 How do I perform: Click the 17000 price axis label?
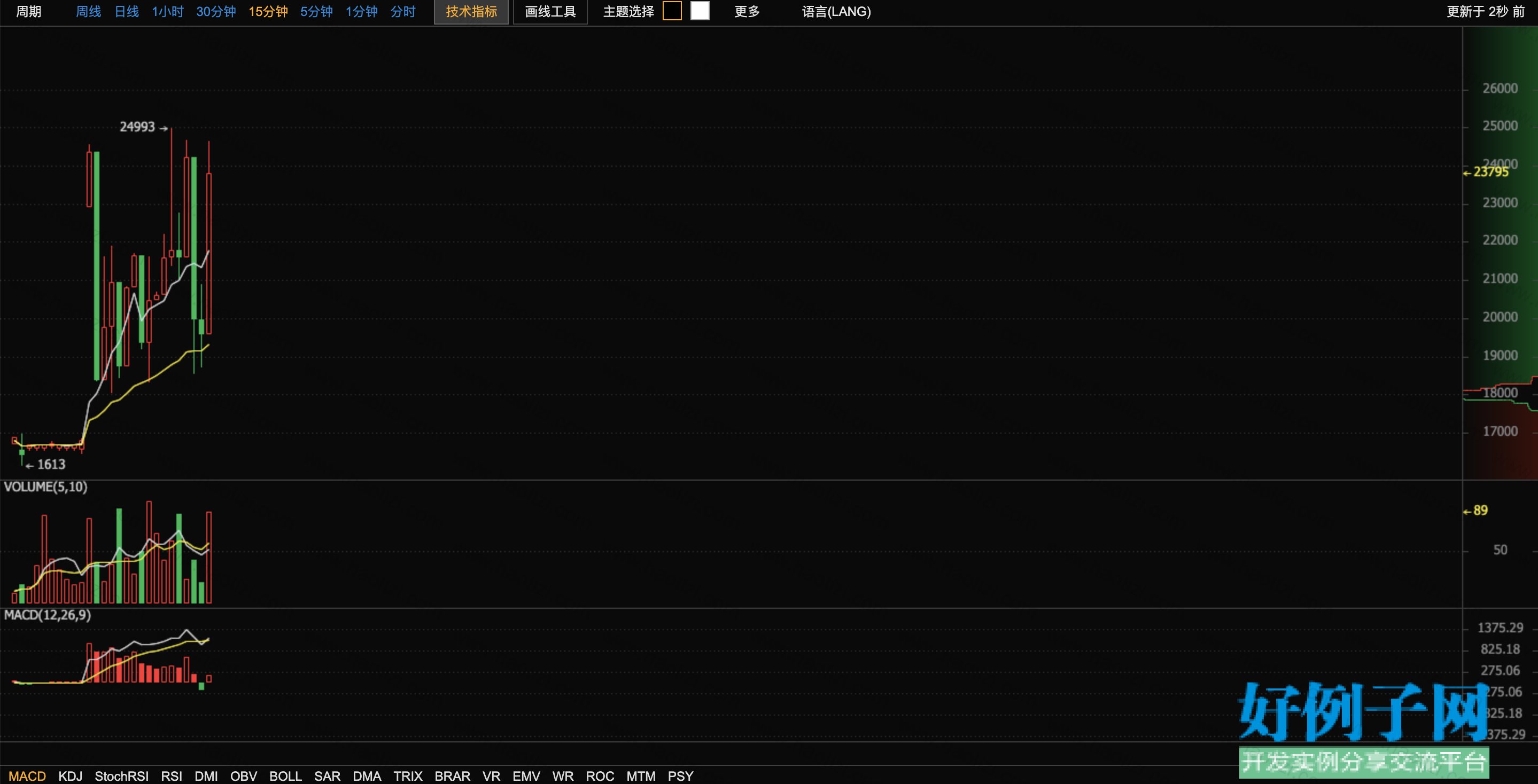click(x=1500, y=431)
